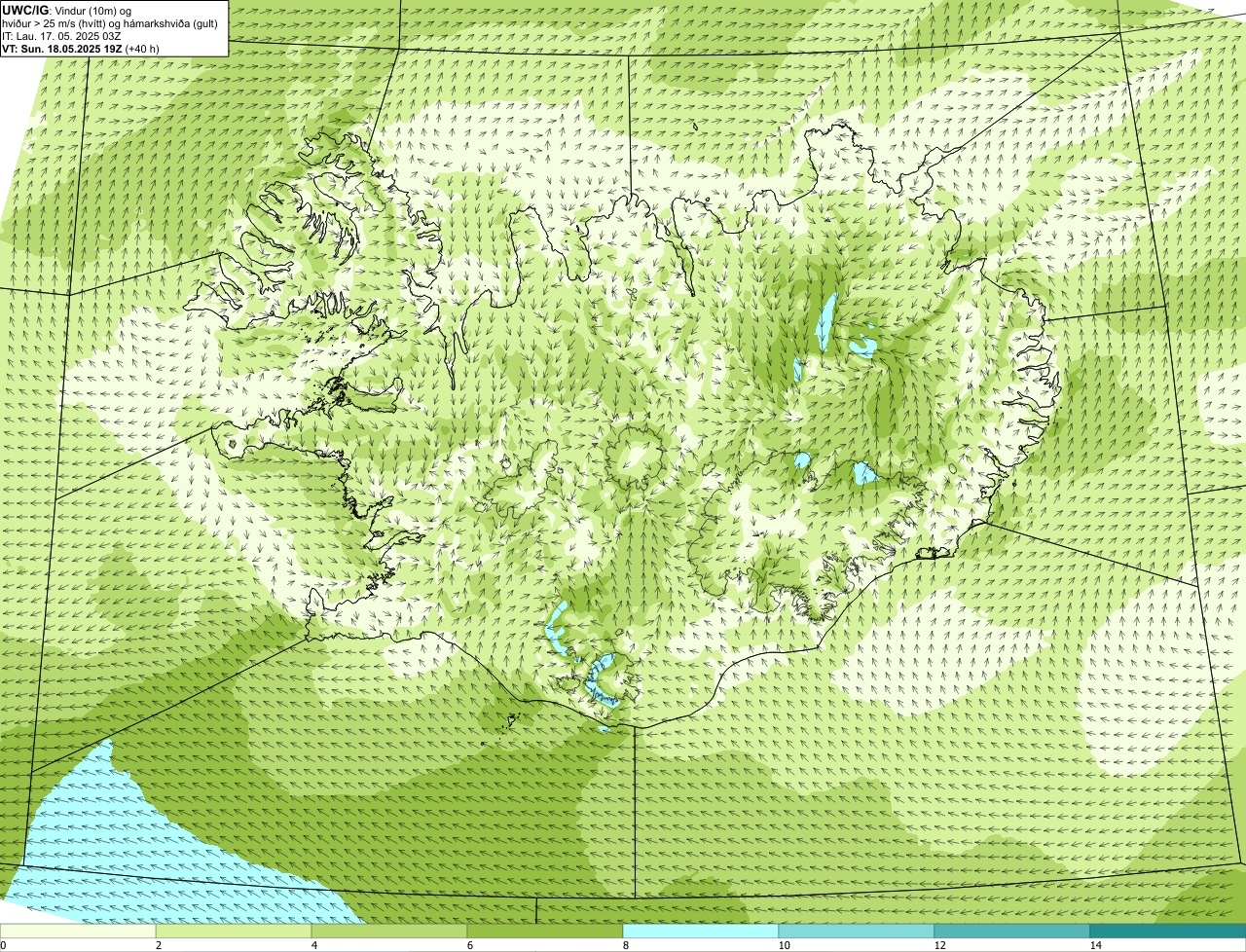Screen dimensions: 1246x952
Task: Click the 8–10 m/s light cyan color swatch
Action: click(701, 931)
